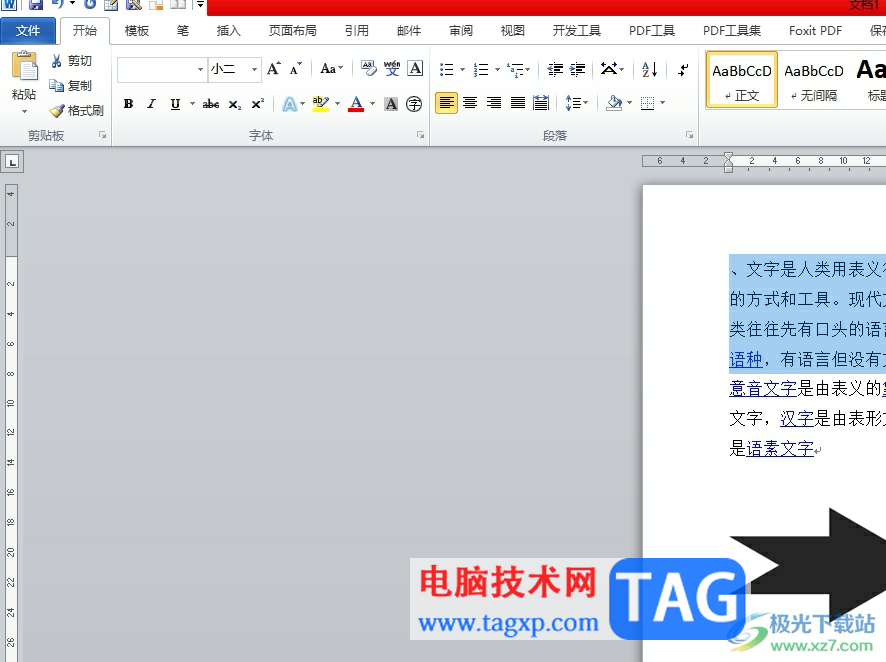The height and width of the screenshot is (662, 886).
Task: Apply text highlight color marker
Action: [x=320, y=103]
